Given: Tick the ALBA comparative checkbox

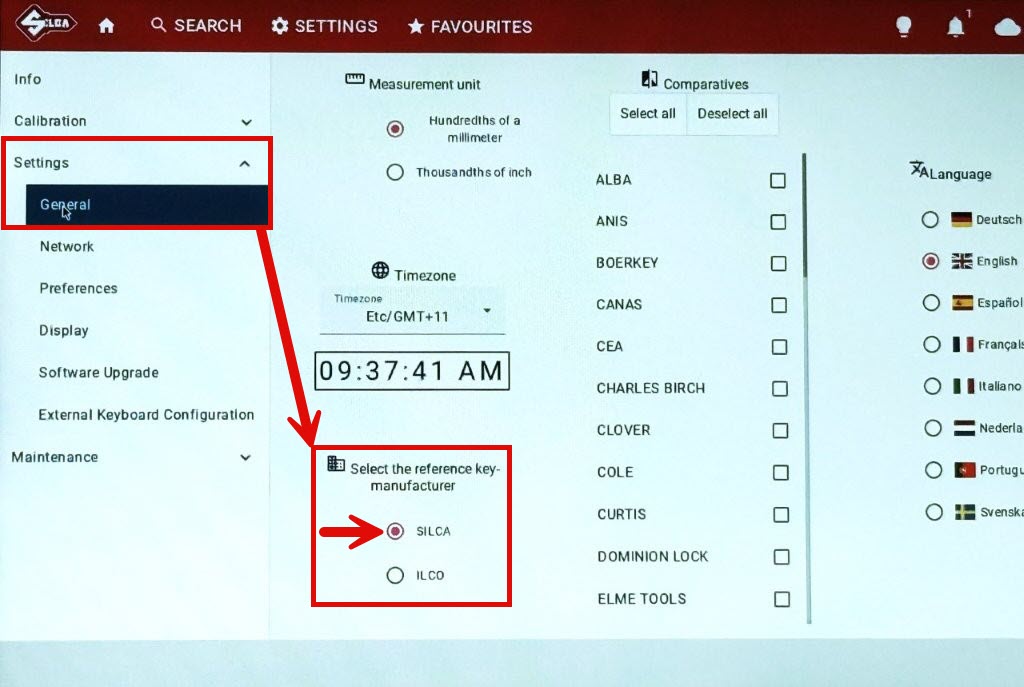Looking at the screenshot, I should coord(778,181).
